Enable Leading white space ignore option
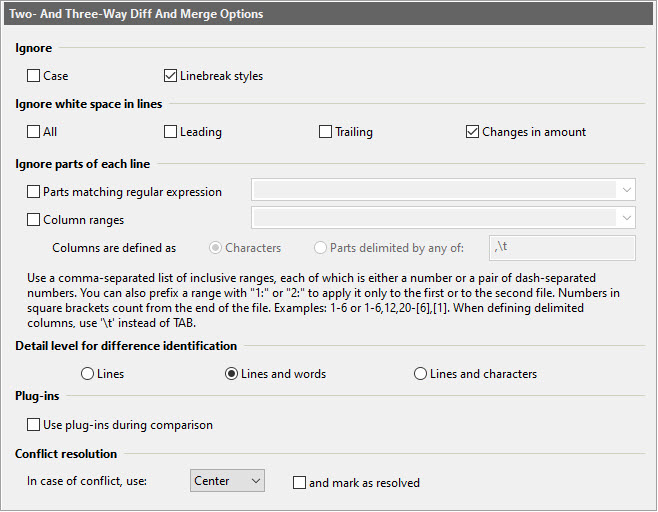The image size is (658, 512). 171,132
